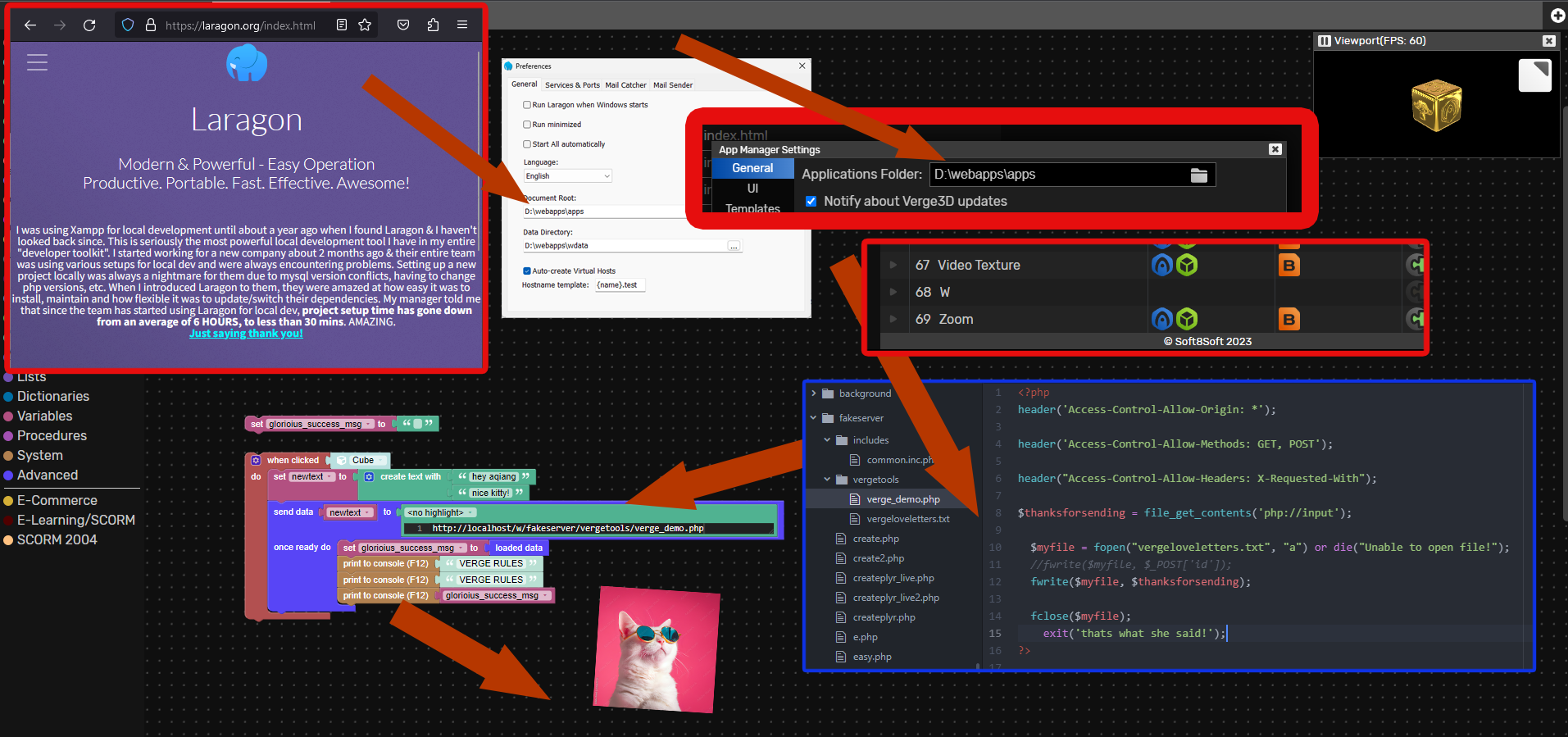The image size is (1568, 737).
Task: Open gear on create text with block
Action: [369, 477]
